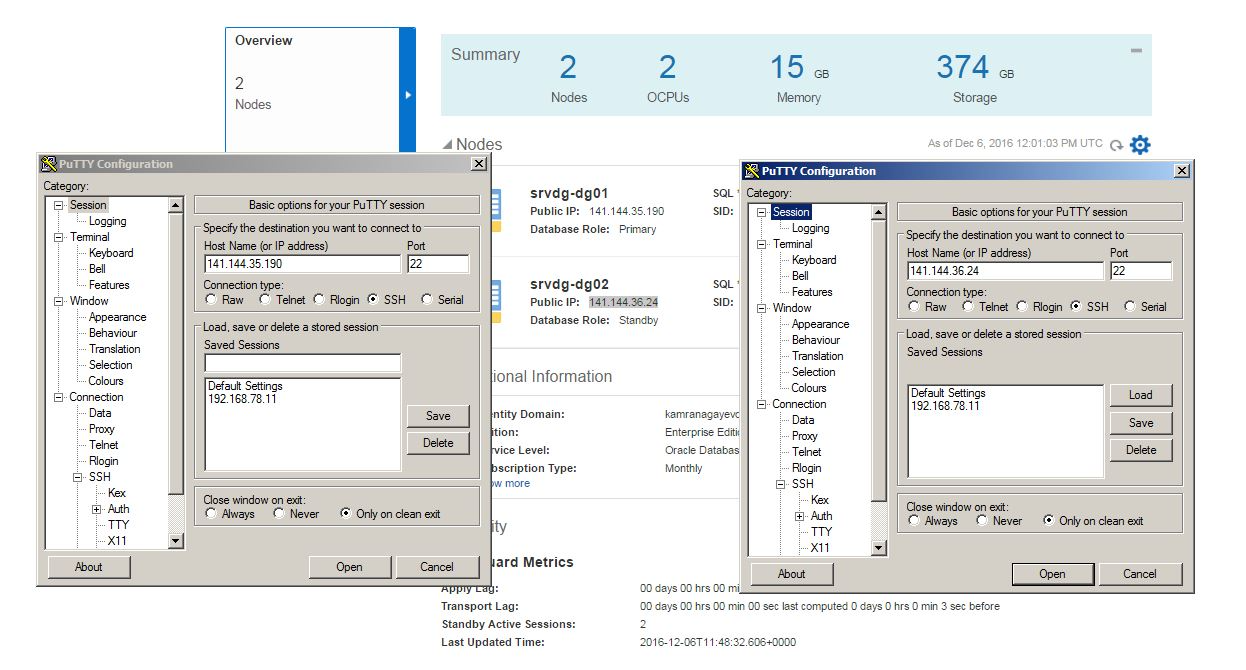Click Host Name field with 141.144.35.190
The width and height of the screenshot is (1246, 670).
pos(302,264)
